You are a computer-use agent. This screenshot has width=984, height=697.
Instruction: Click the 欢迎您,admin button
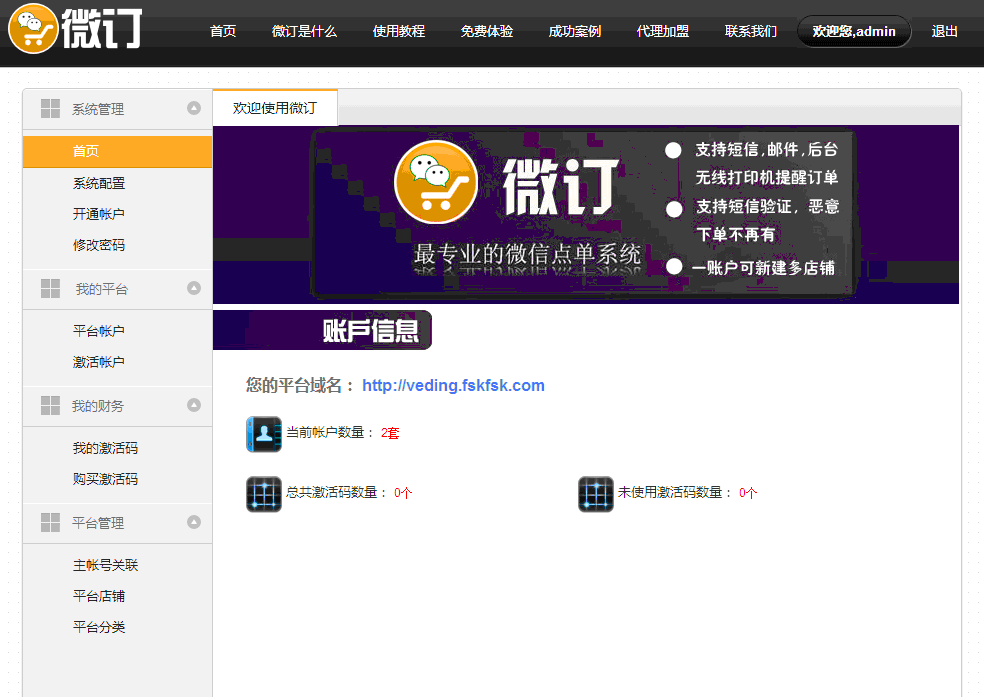853,31
